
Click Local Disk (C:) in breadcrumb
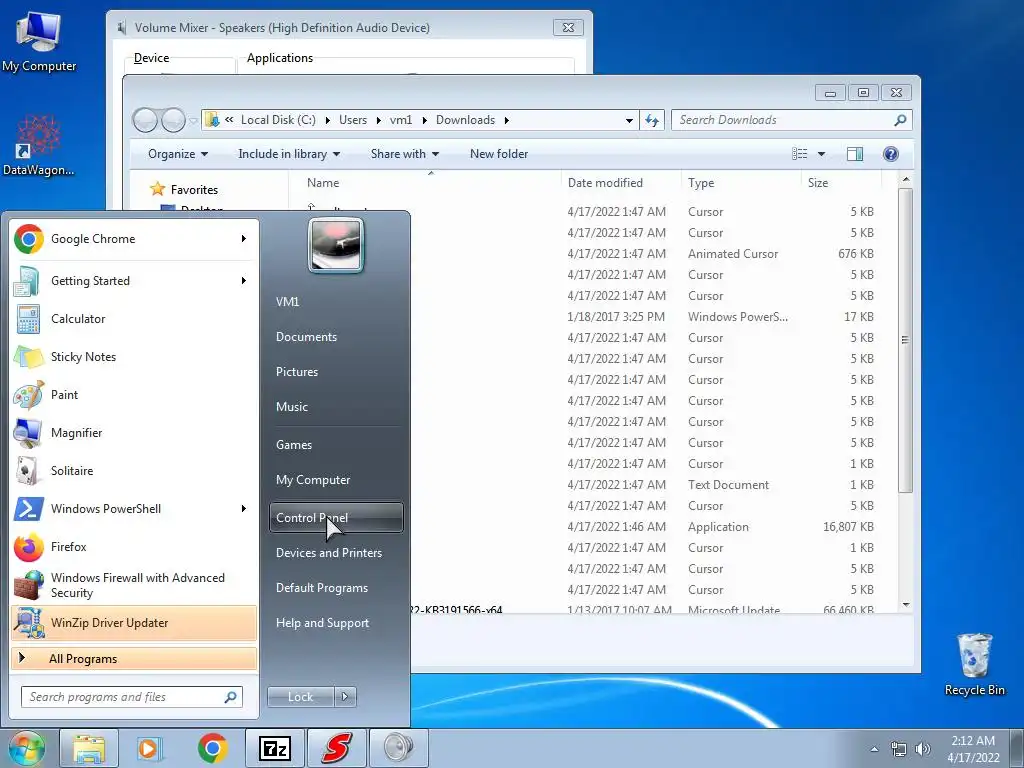[278, 120]
